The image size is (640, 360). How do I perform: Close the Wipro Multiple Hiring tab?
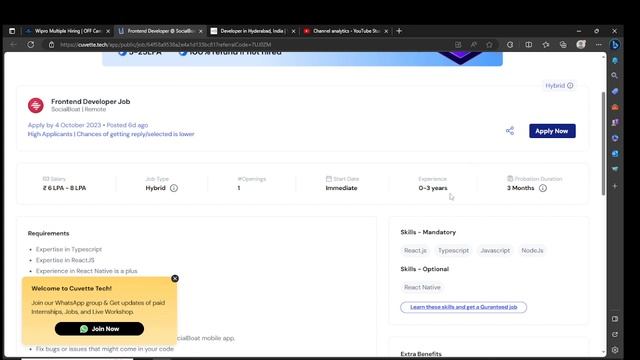[x=108, y=31]
